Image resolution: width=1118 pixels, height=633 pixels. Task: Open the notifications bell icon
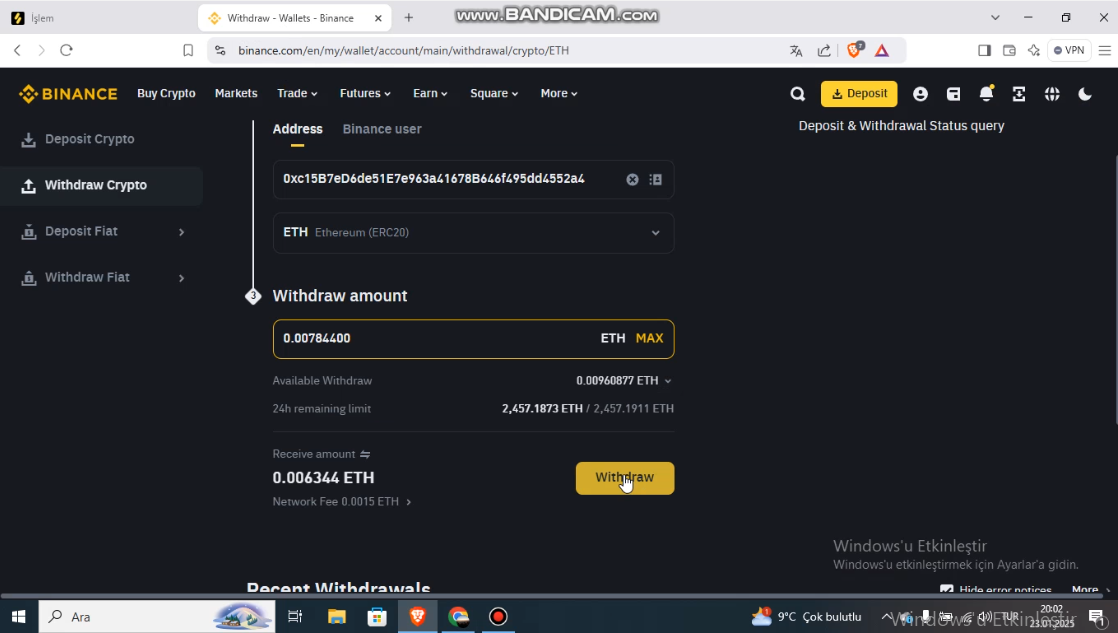[986, 94]
